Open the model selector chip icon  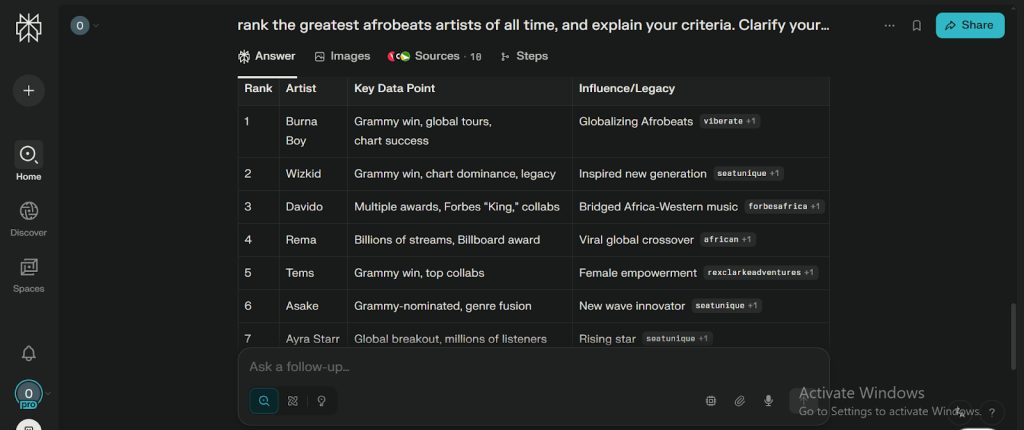click(711, 401)
